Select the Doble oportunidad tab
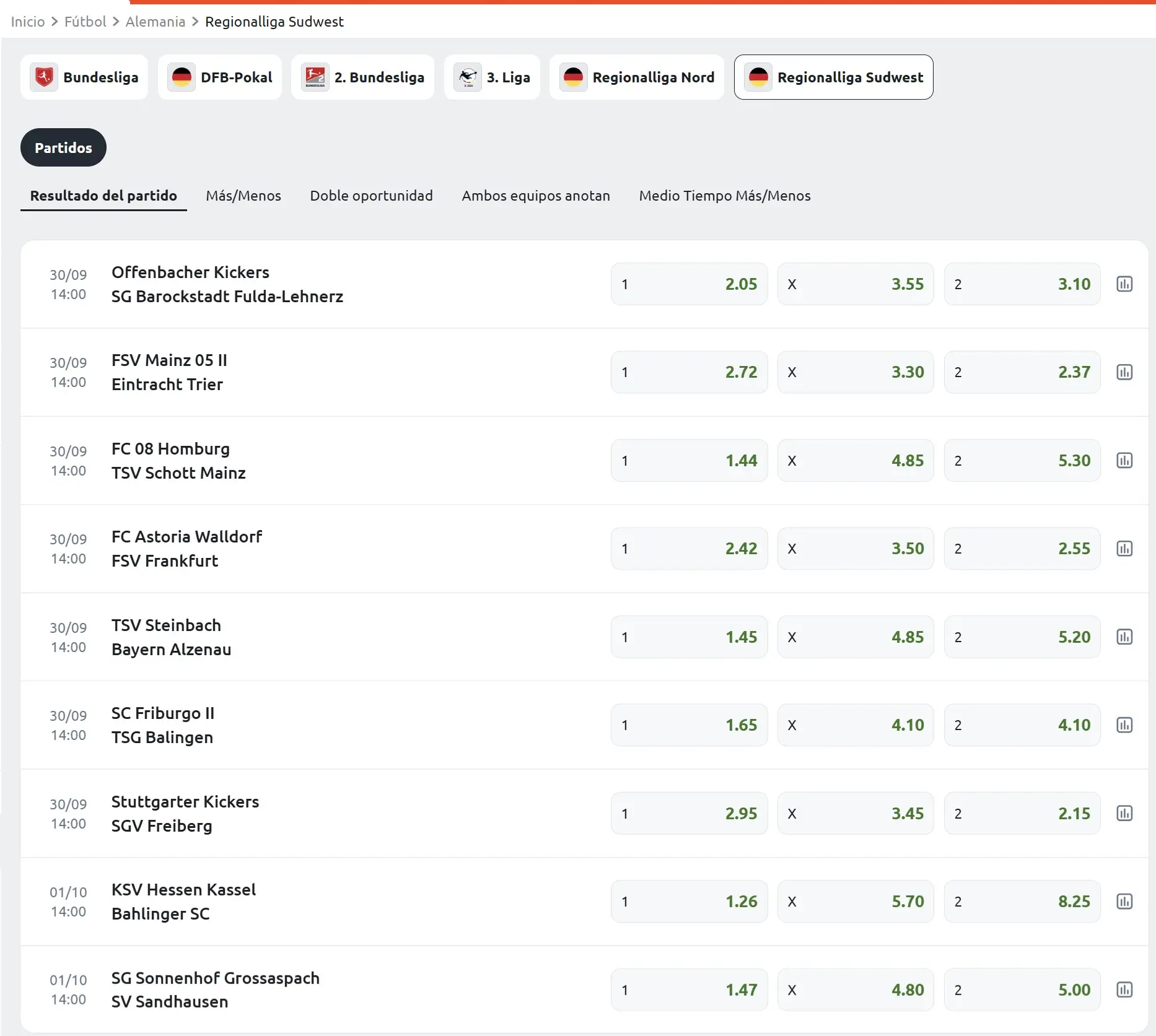Viewport: 1156px width, 1036px height. [371, 196]
